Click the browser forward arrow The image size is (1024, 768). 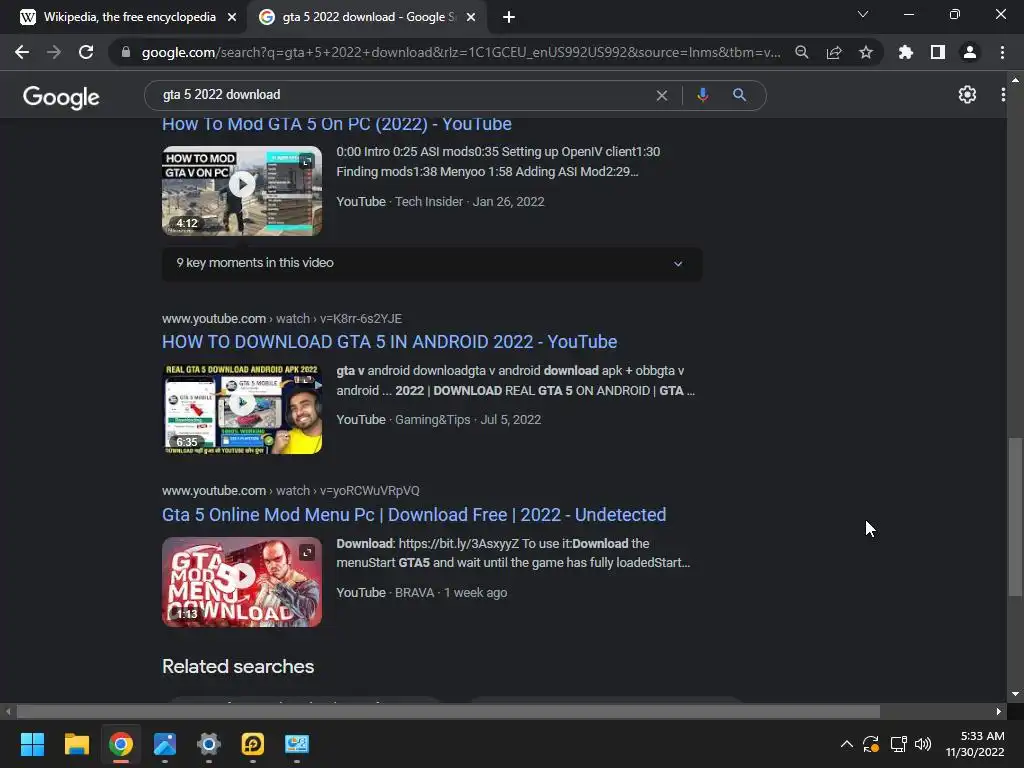(54, 52)
